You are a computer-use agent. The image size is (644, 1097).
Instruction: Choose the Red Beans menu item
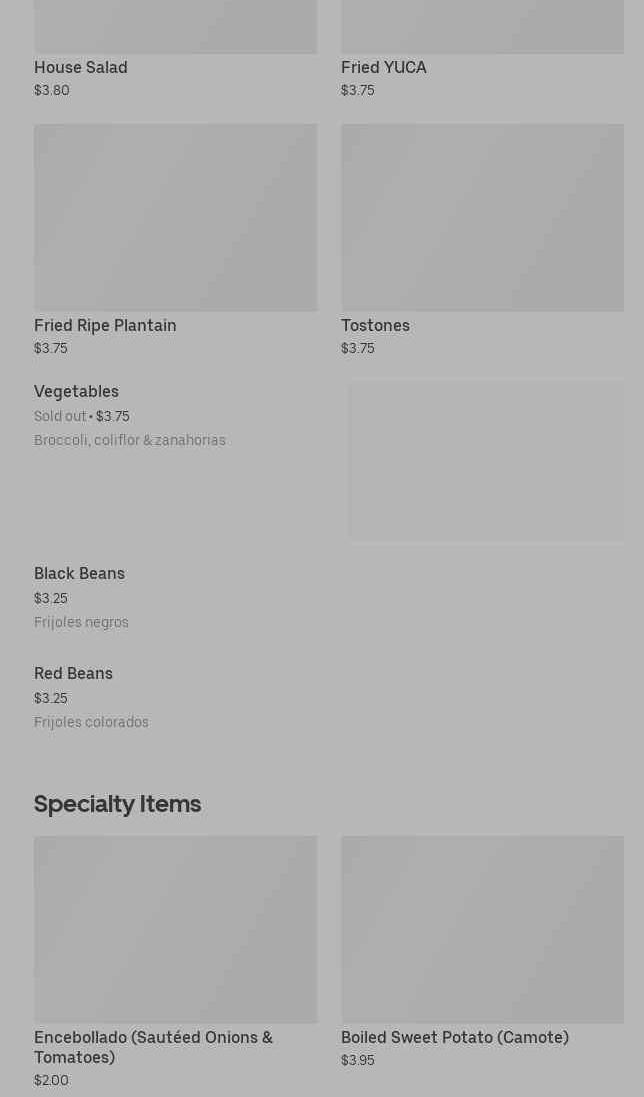[73, 673]
